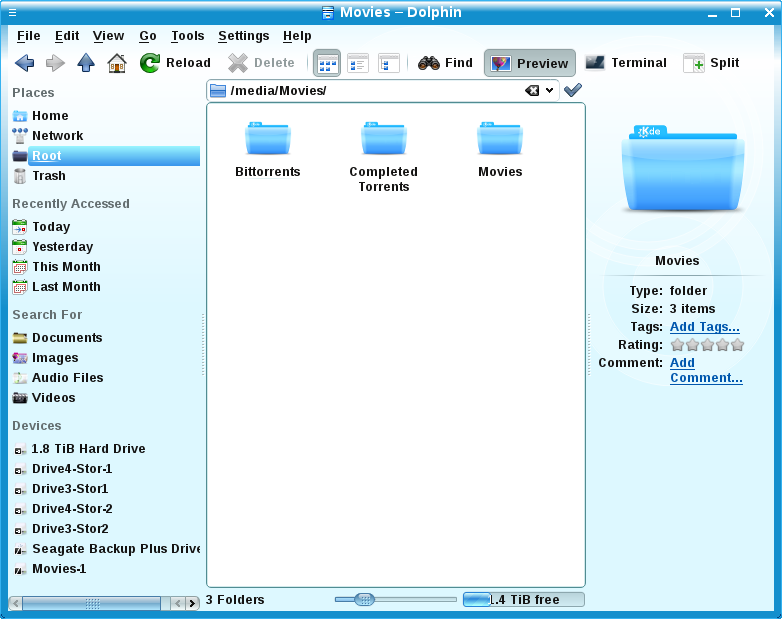
Task: Go to Home folder via toolbar icon
Action: click(117, 63)
